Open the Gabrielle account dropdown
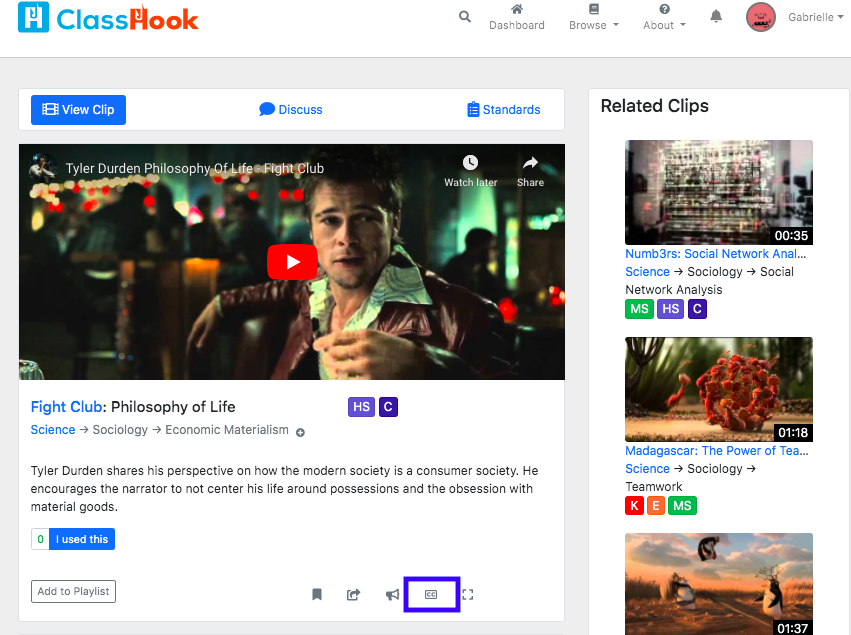The image size is (851, 635). [x=816, y=17]
